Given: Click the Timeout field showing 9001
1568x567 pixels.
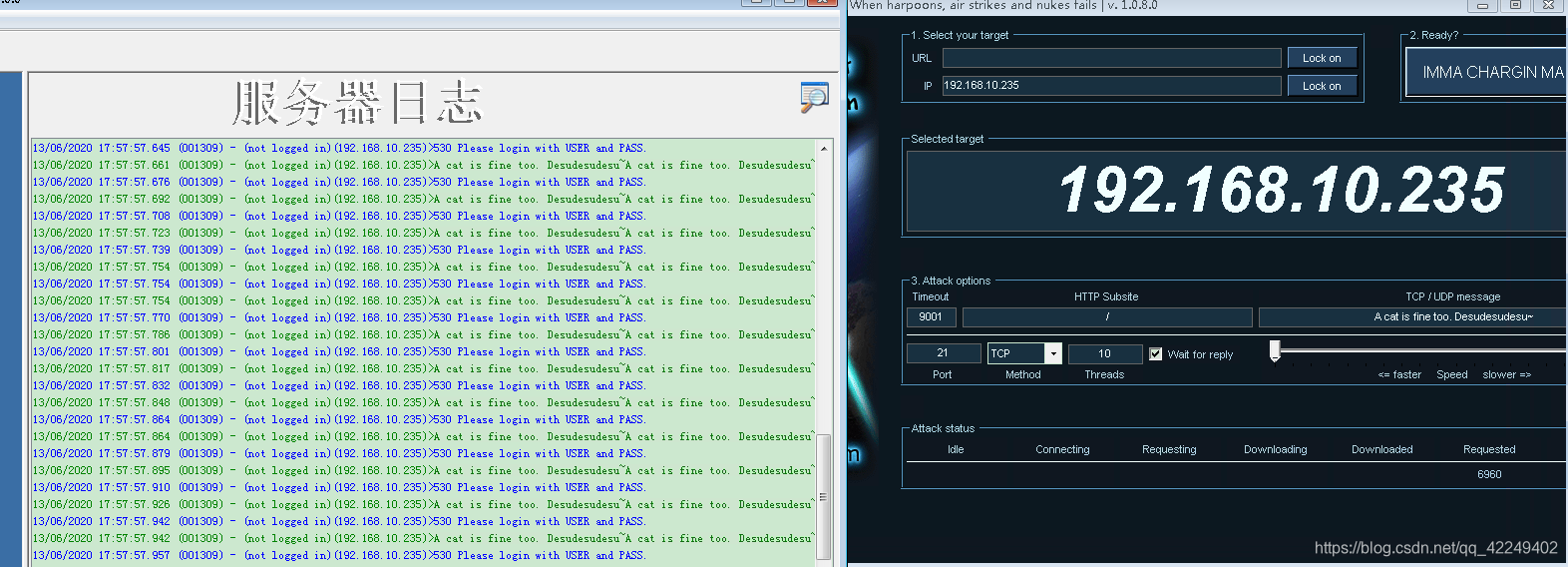Looking at the screenshot, I should click(931, 316).
